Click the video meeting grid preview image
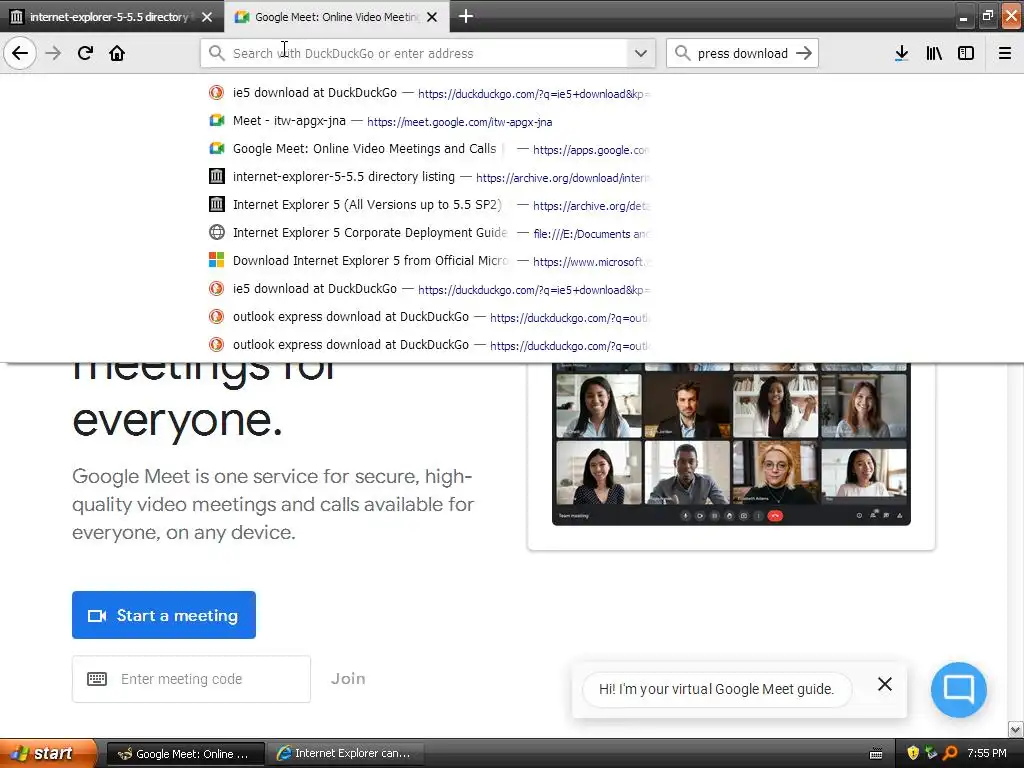The width and height of the screenshot is (1024, 768). (731, 444)
